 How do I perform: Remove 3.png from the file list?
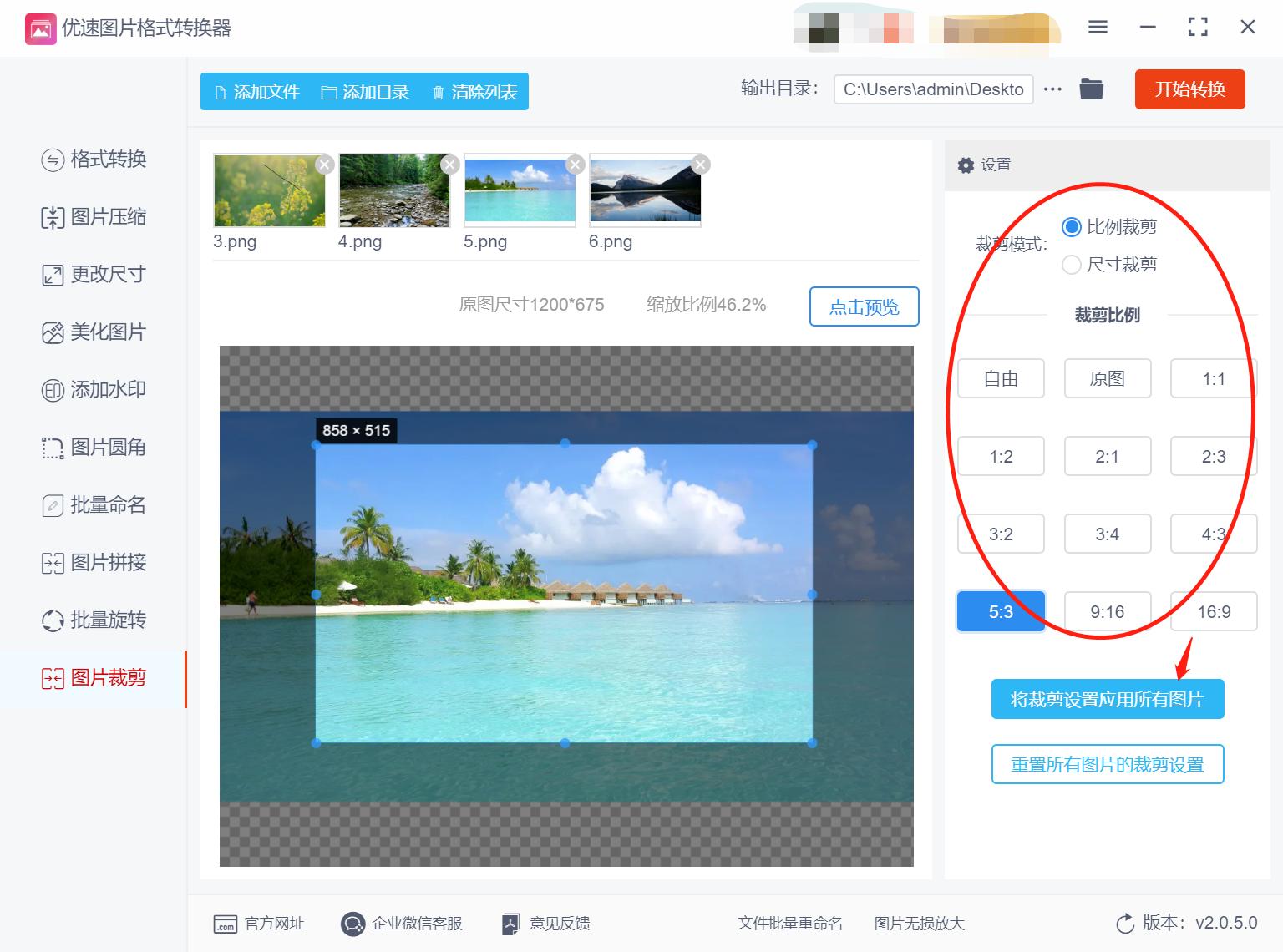[325, 165]
